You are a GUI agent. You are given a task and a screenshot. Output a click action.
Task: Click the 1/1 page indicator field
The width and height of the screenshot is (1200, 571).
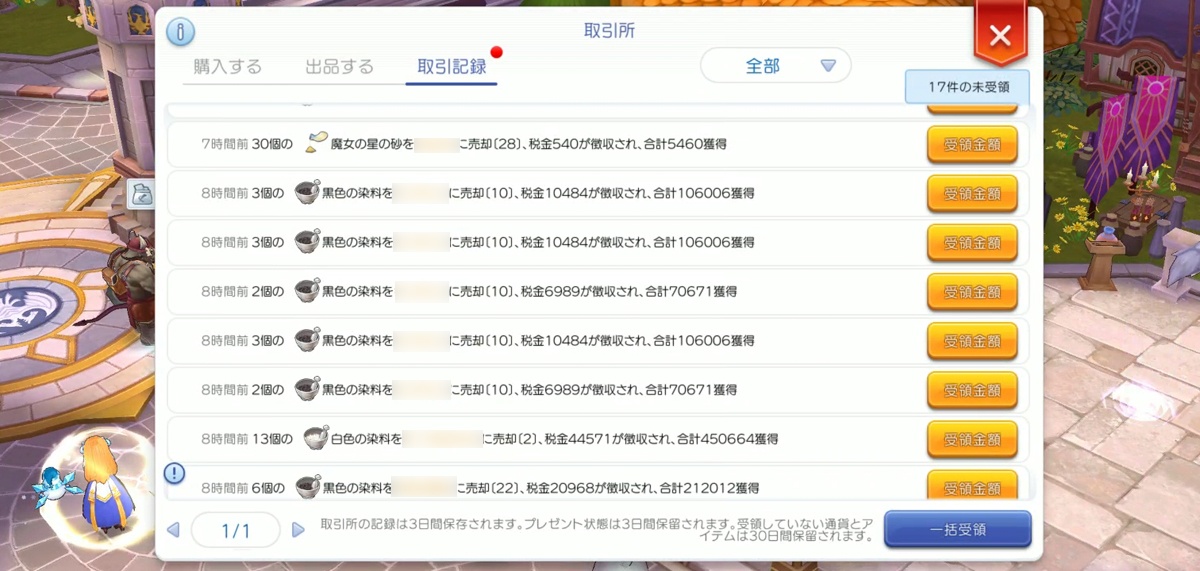point(235,530)
